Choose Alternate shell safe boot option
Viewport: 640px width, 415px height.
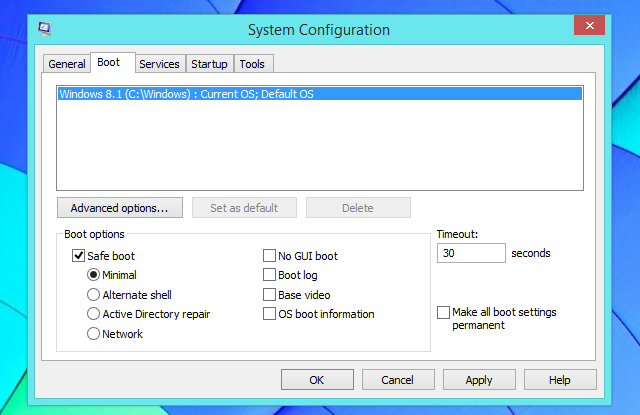point(94,295)
